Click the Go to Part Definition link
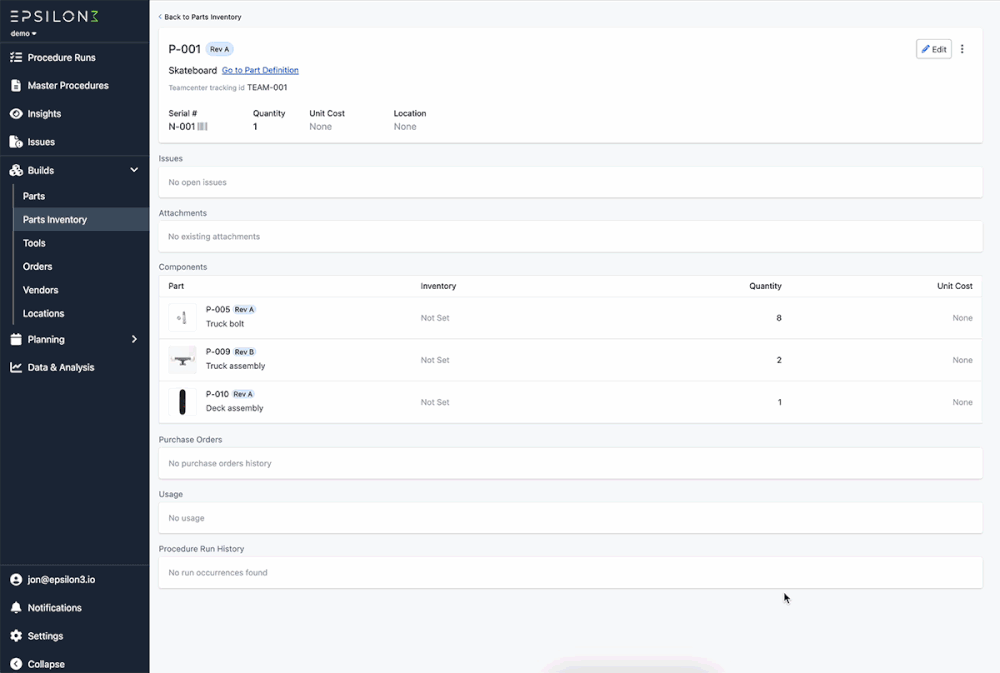This screenshot has width=1000, height=673. point(260,70)
